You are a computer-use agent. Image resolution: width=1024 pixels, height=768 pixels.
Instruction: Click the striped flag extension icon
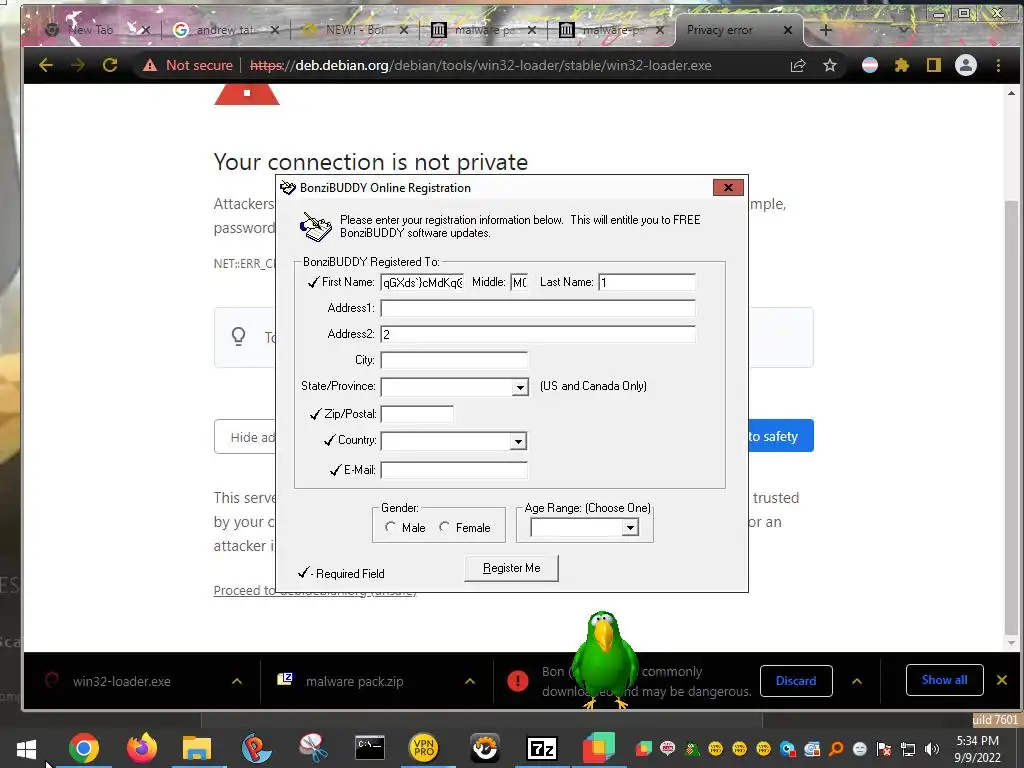[x=870, y=65]
